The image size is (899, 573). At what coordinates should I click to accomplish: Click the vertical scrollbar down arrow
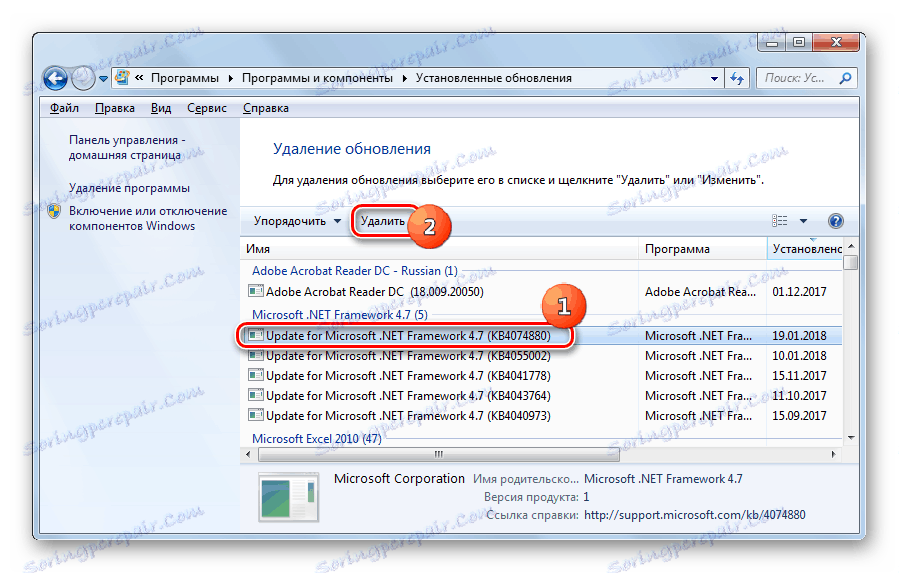(x=851, y=438)
